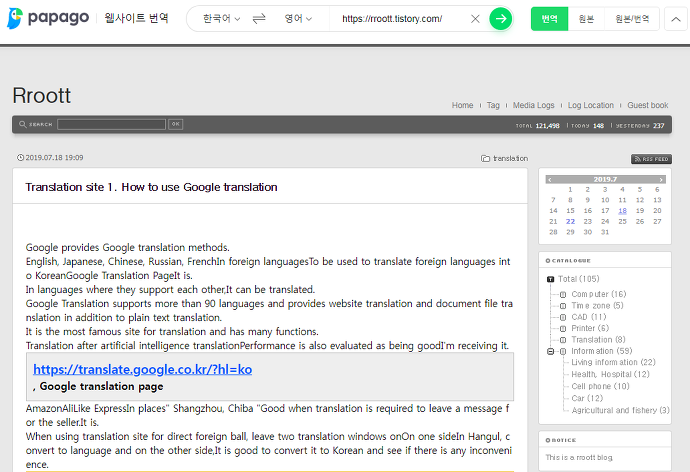690x472 pixels.
Task: Open the Guest book menu item
Action: point(647,105)
